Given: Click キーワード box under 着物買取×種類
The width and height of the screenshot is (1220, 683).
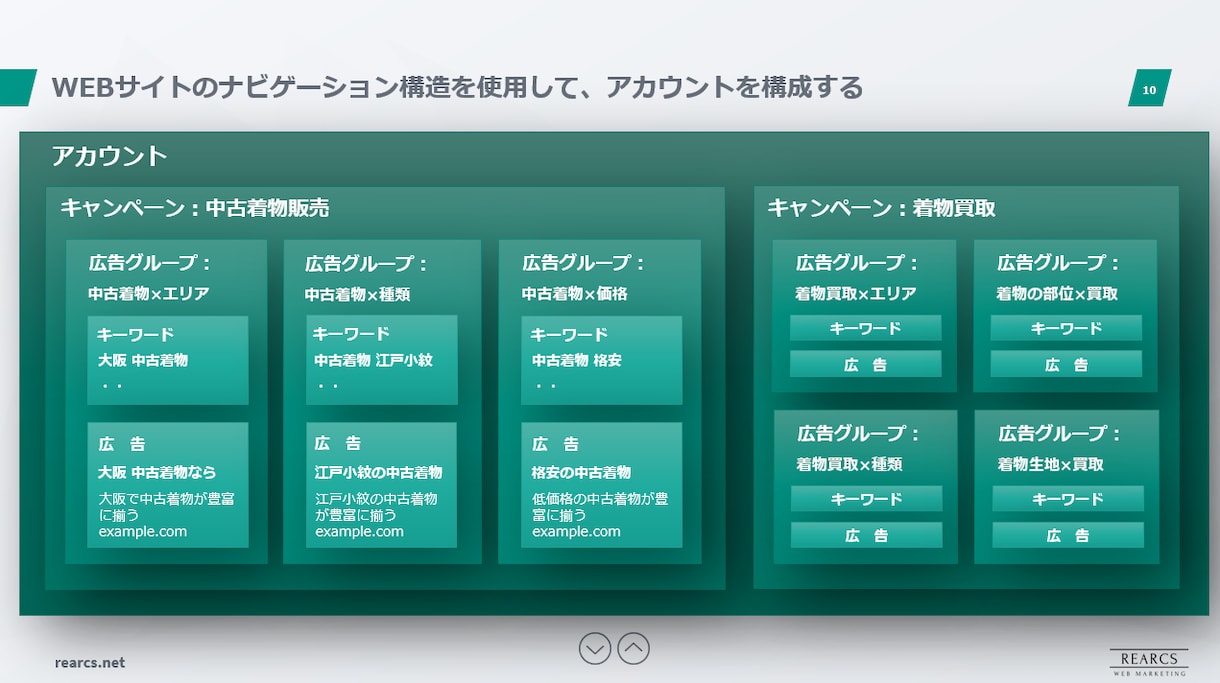Looking at the screenshot, I should pos(866,499).
